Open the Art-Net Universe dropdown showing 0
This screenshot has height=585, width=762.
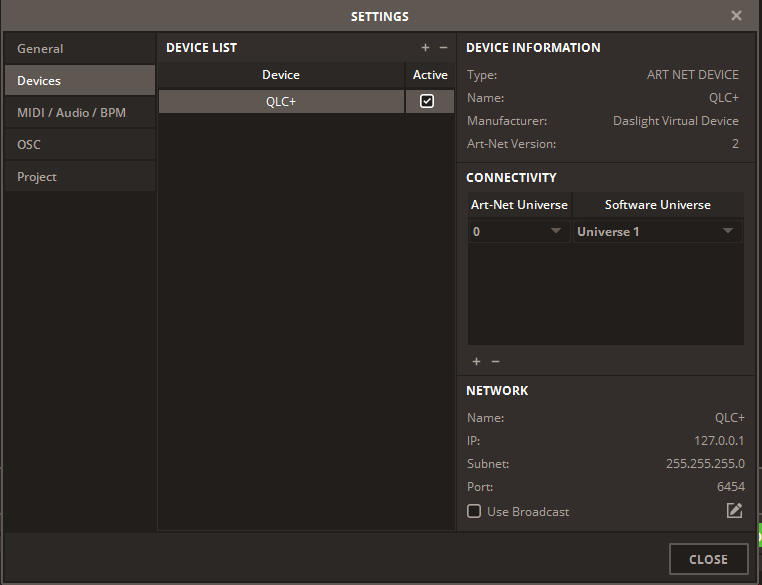click(x=519, y=231)
